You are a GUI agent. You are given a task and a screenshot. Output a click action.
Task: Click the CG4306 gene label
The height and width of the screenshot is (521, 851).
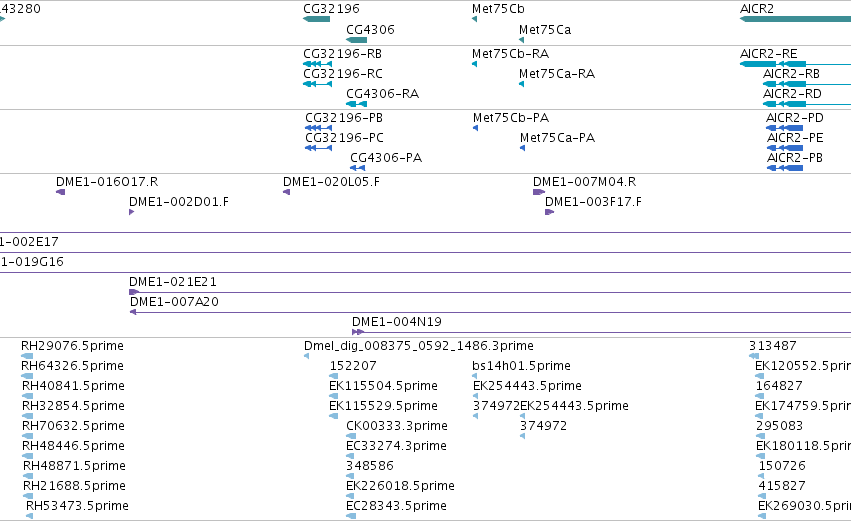[370, 30]
